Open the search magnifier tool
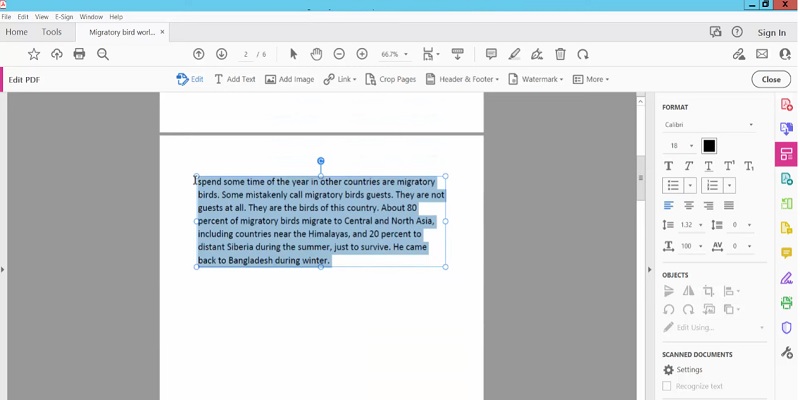Screen dimensions: 800x400 103,54
